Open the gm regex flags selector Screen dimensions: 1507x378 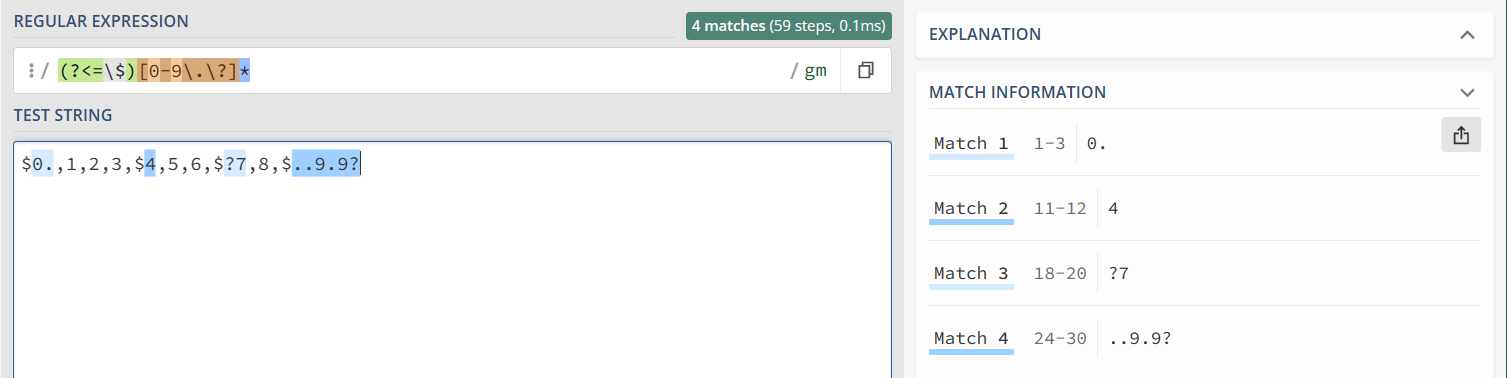816,71
